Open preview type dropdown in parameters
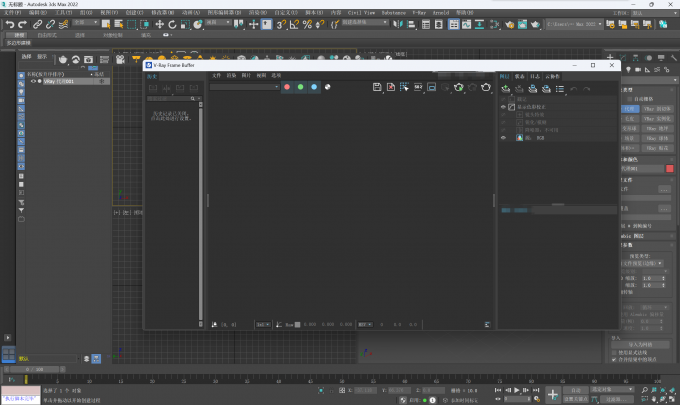 click(643, 263)
